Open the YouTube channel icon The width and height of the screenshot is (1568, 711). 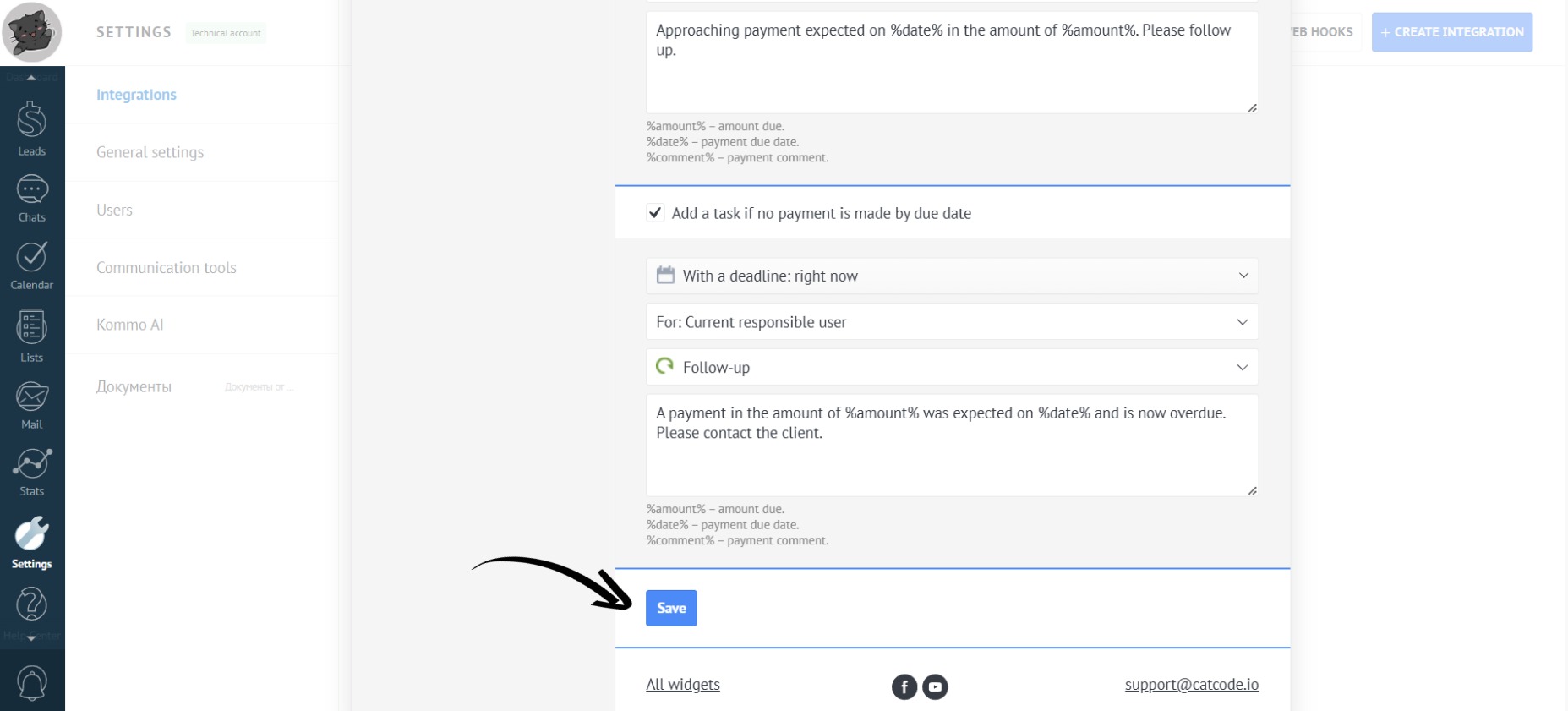point(935,686)
